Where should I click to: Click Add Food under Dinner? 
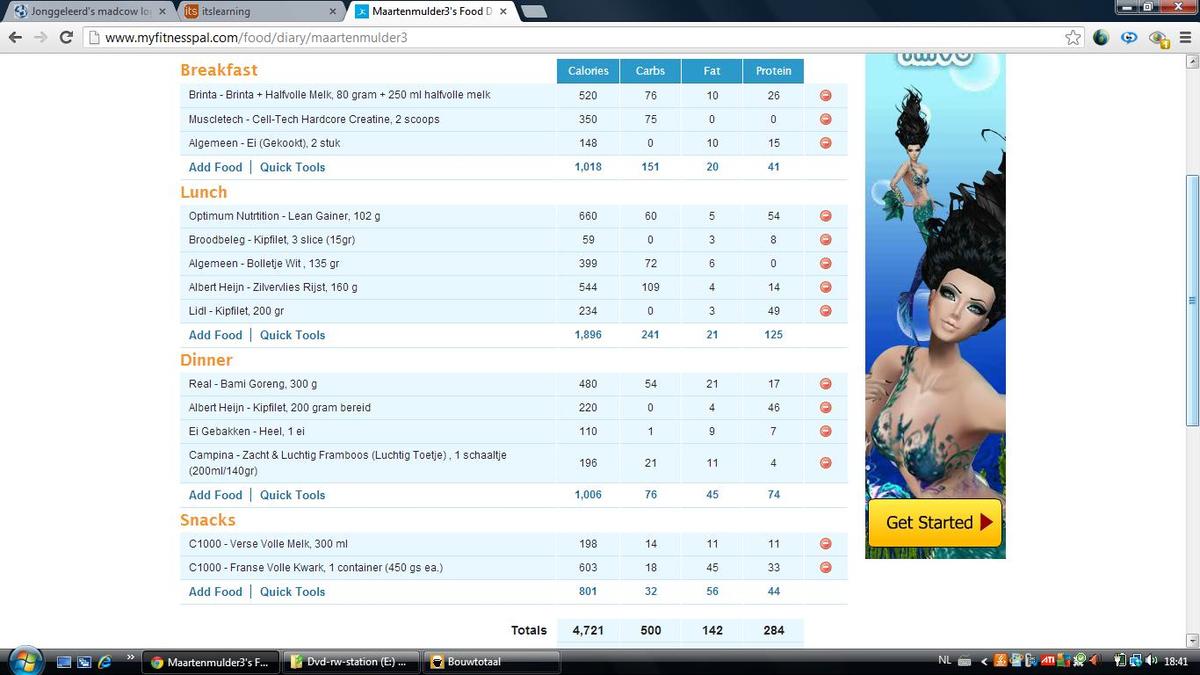215,496
